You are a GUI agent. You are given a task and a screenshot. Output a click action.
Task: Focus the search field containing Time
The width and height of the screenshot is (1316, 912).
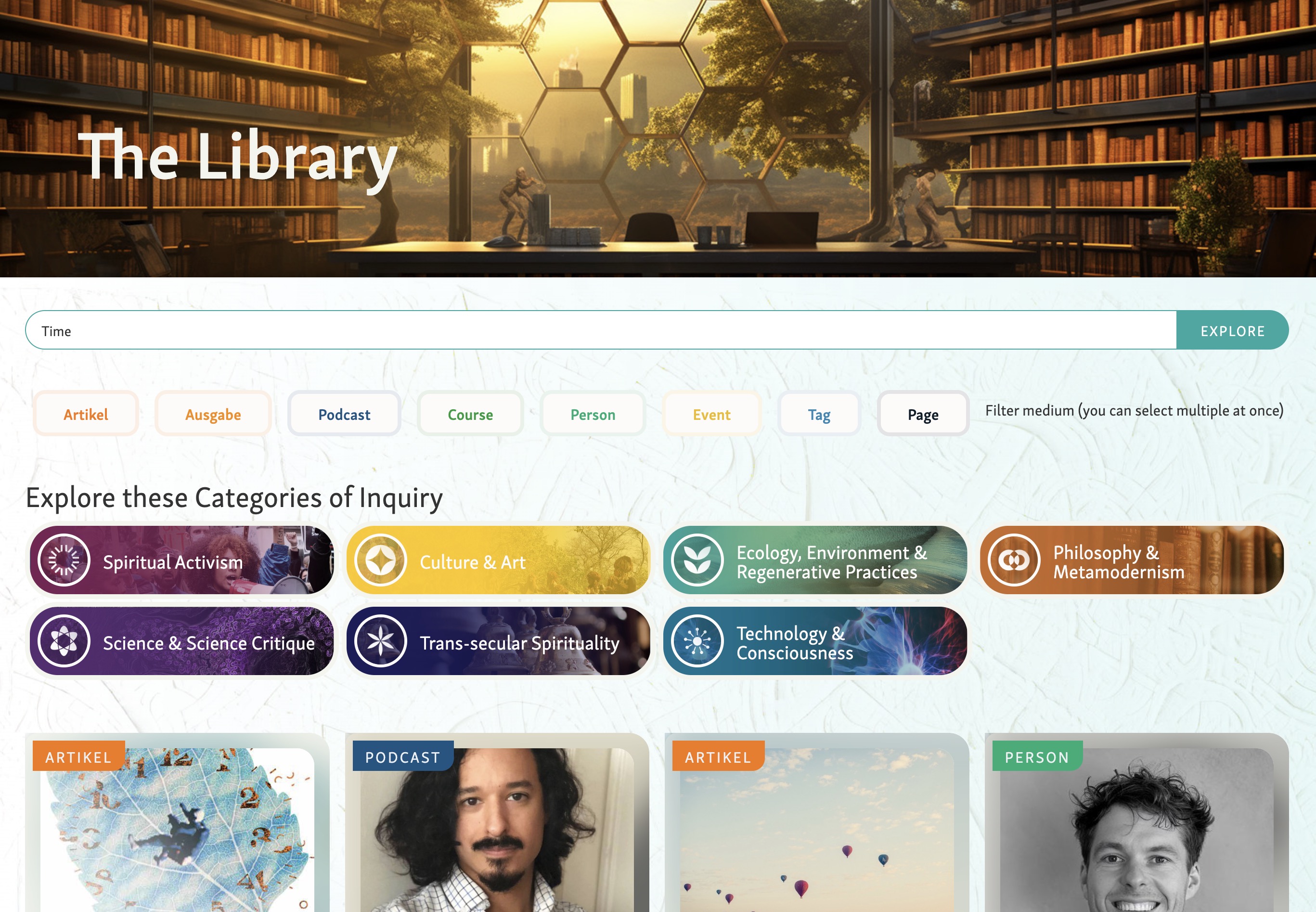coord(601,330)
